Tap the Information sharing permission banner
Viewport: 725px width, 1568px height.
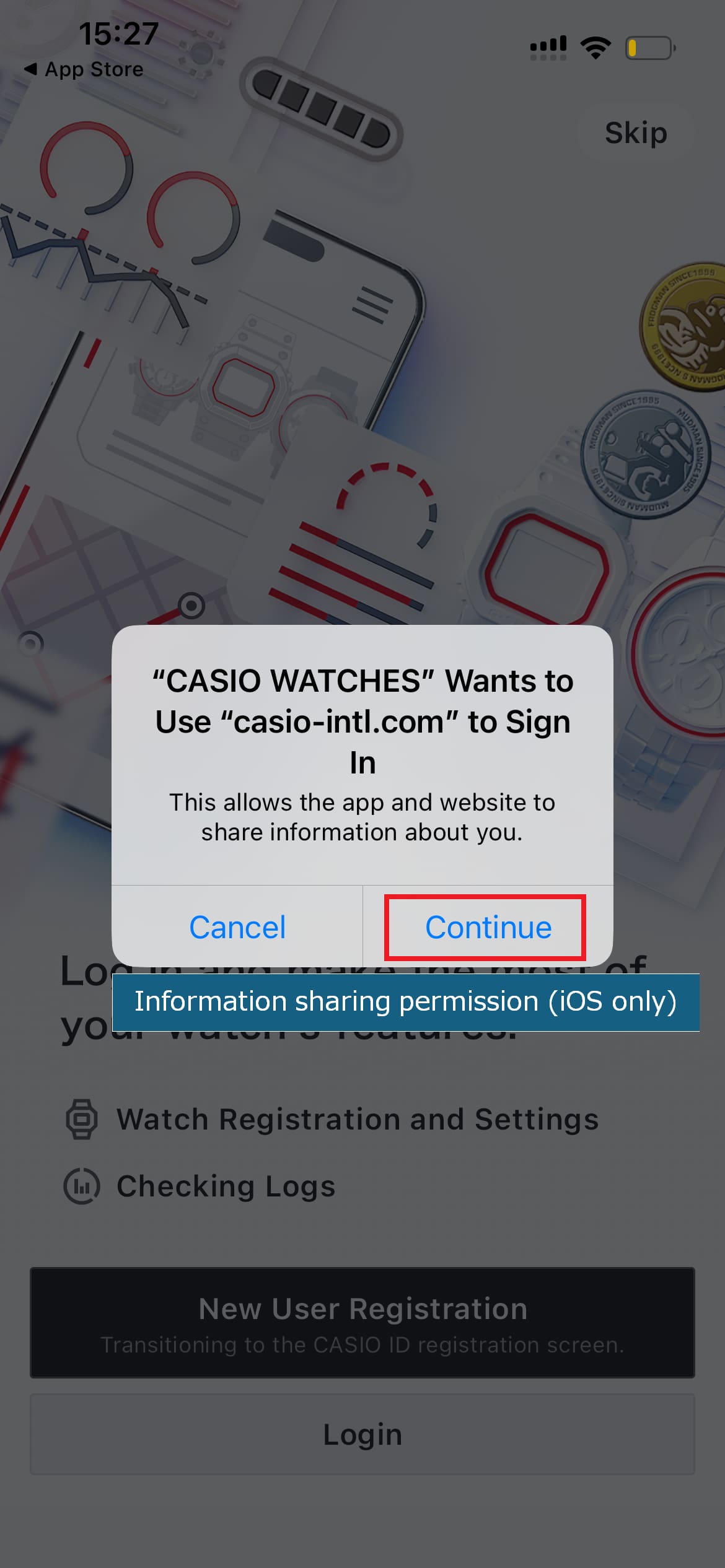click(x=406, y=1002)
